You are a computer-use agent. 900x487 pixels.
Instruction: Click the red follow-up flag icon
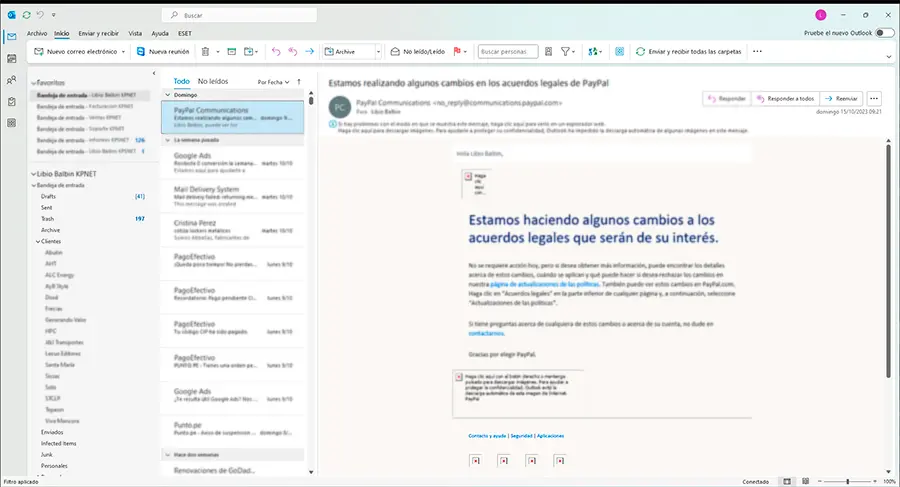coord(457,52)
